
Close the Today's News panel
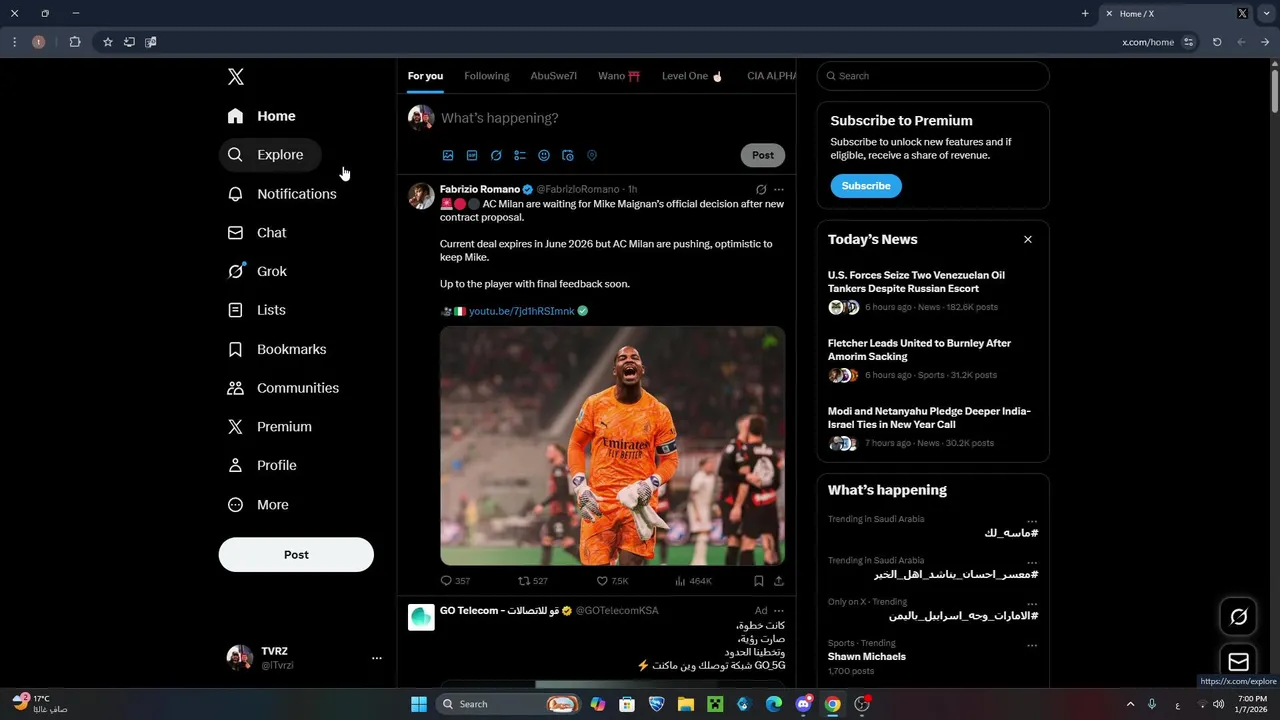point(1028,240)
